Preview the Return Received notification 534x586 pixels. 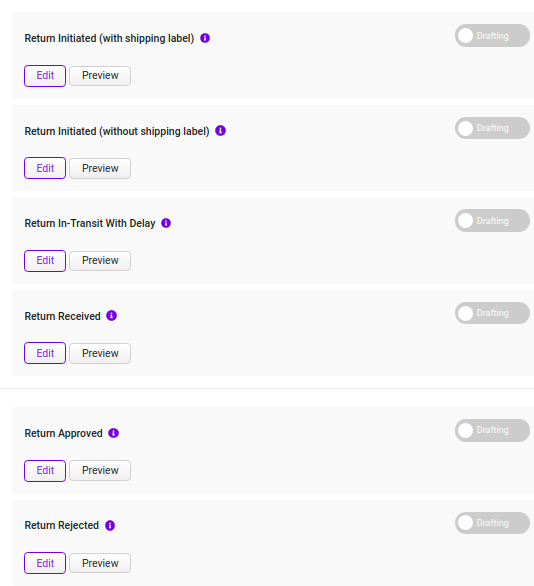coord(100,354)
